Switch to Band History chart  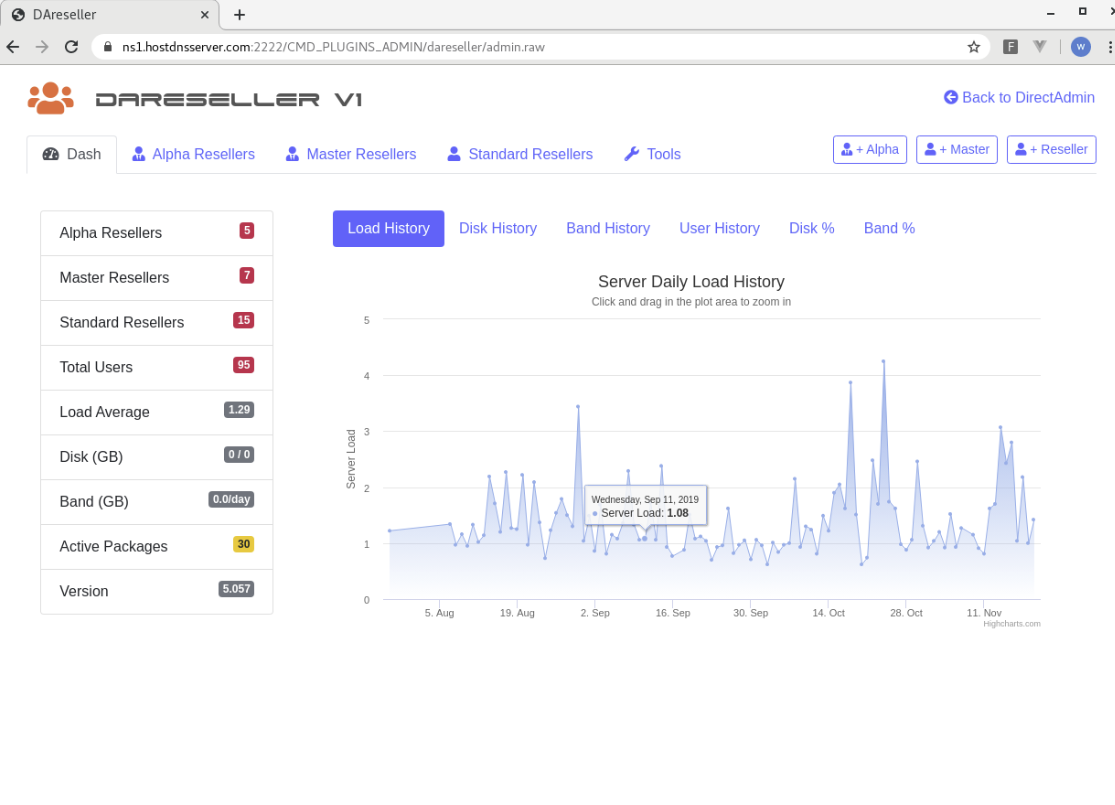[x=608, y=228]
